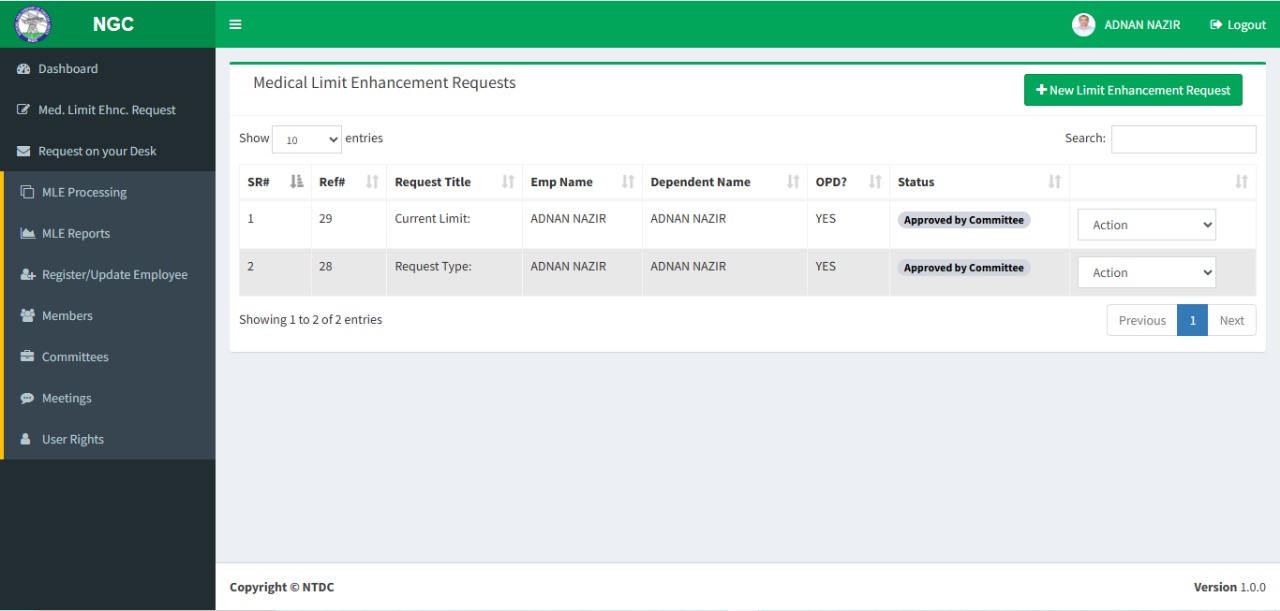
Task: Click New Limit Enhancement Request button
Action: click(x=1133, y=90)
